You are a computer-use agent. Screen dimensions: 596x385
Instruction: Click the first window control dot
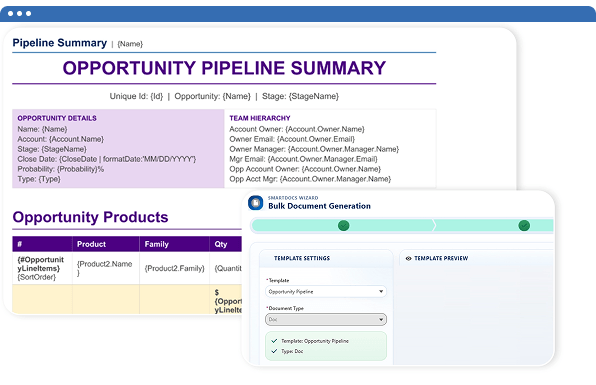(x=10, y=14)
